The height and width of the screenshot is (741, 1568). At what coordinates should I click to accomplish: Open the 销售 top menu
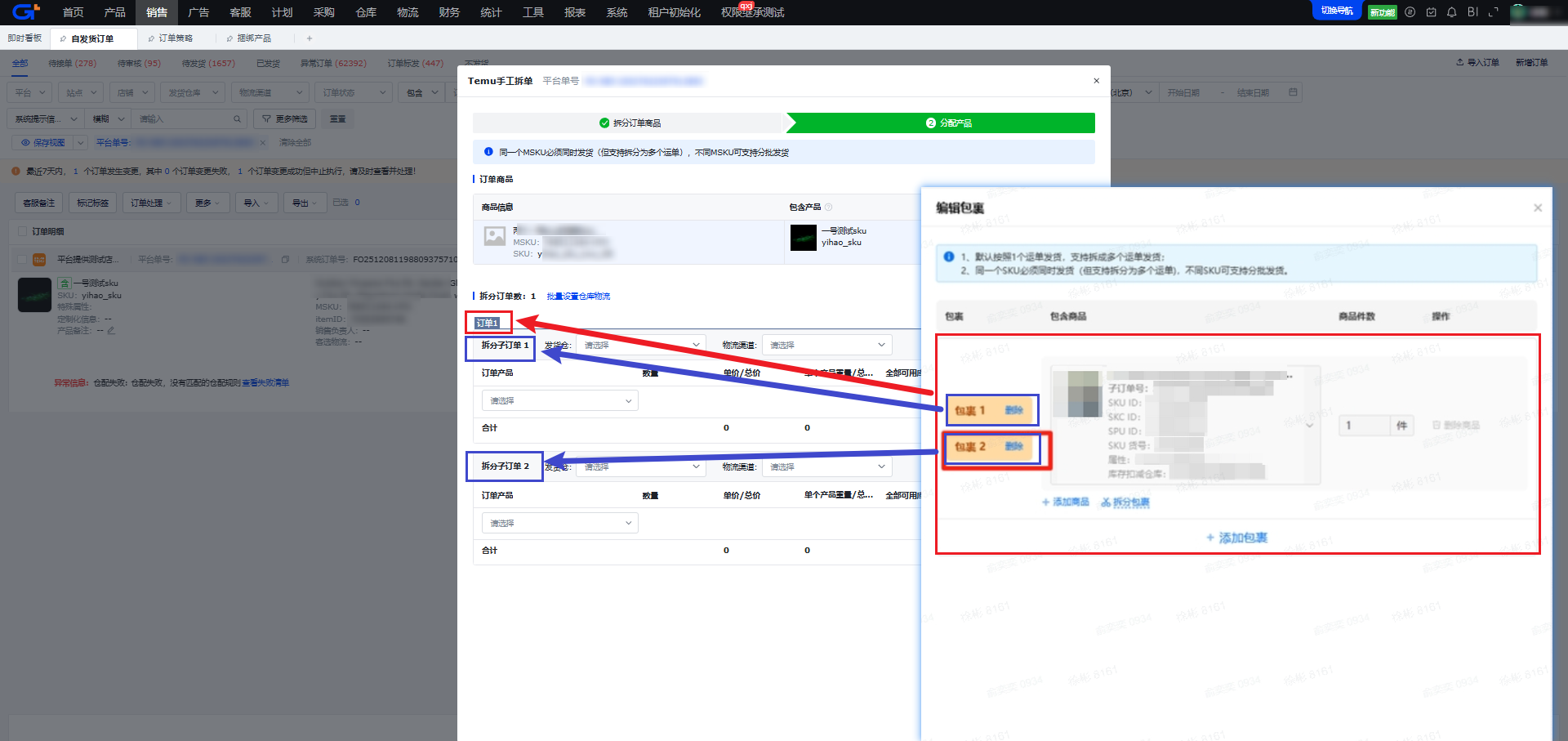point(157,12)
